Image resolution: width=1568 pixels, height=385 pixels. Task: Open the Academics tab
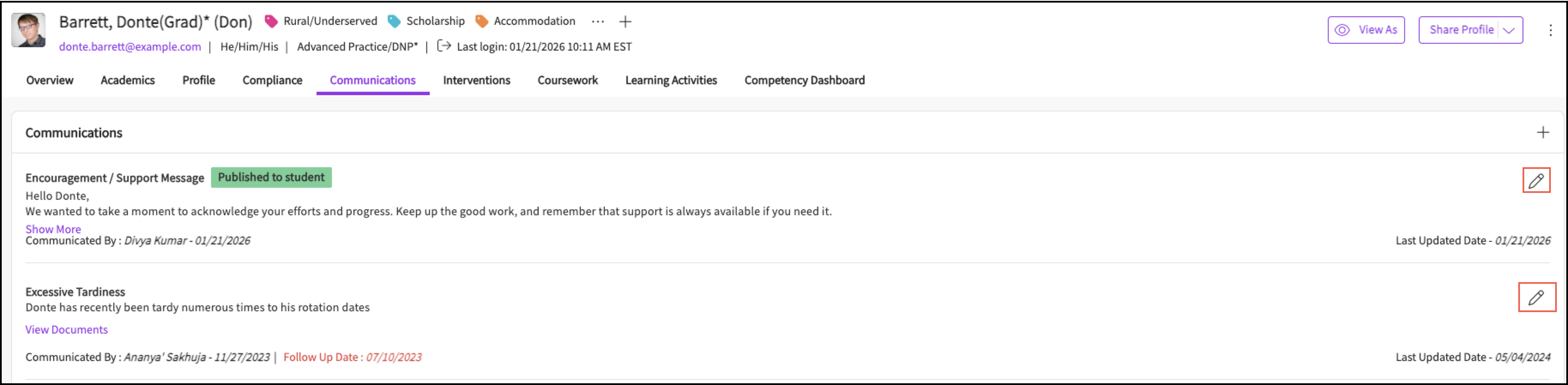[x=128, y=80]
